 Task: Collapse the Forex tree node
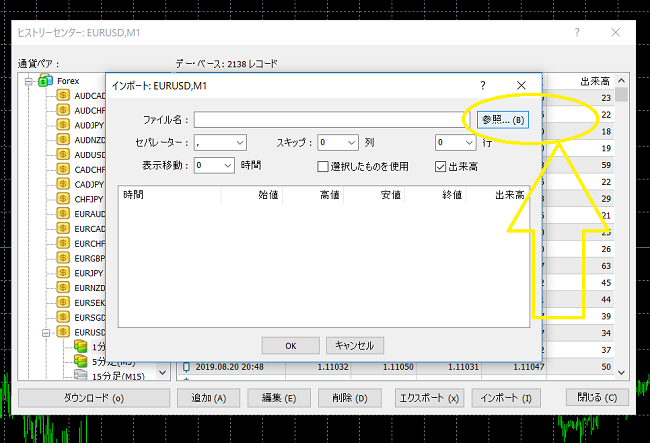(30, 81)
